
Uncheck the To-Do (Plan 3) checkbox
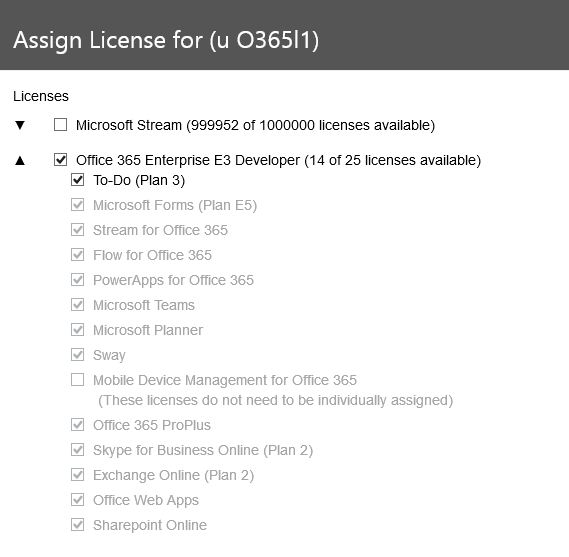[78, 180]
